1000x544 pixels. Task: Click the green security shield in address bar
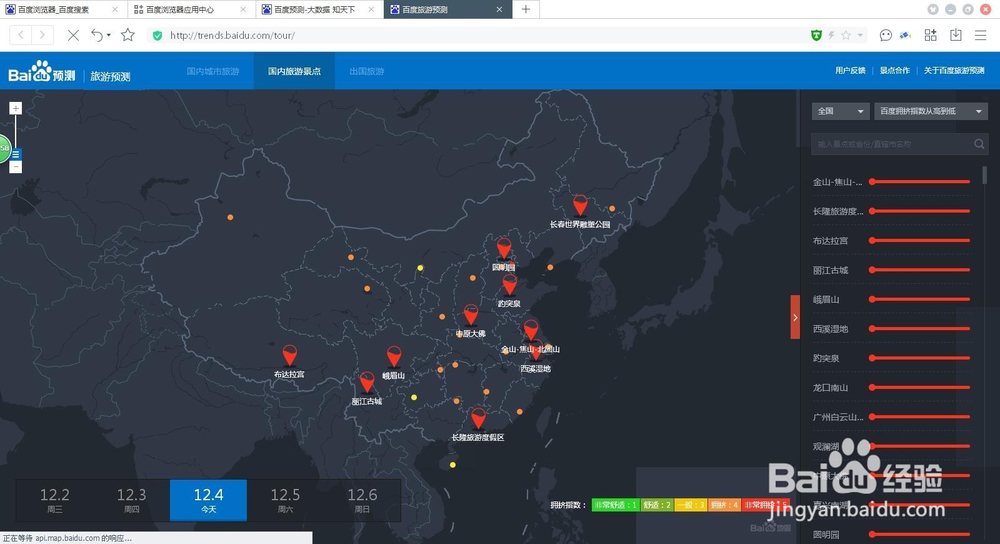[158, 36]
